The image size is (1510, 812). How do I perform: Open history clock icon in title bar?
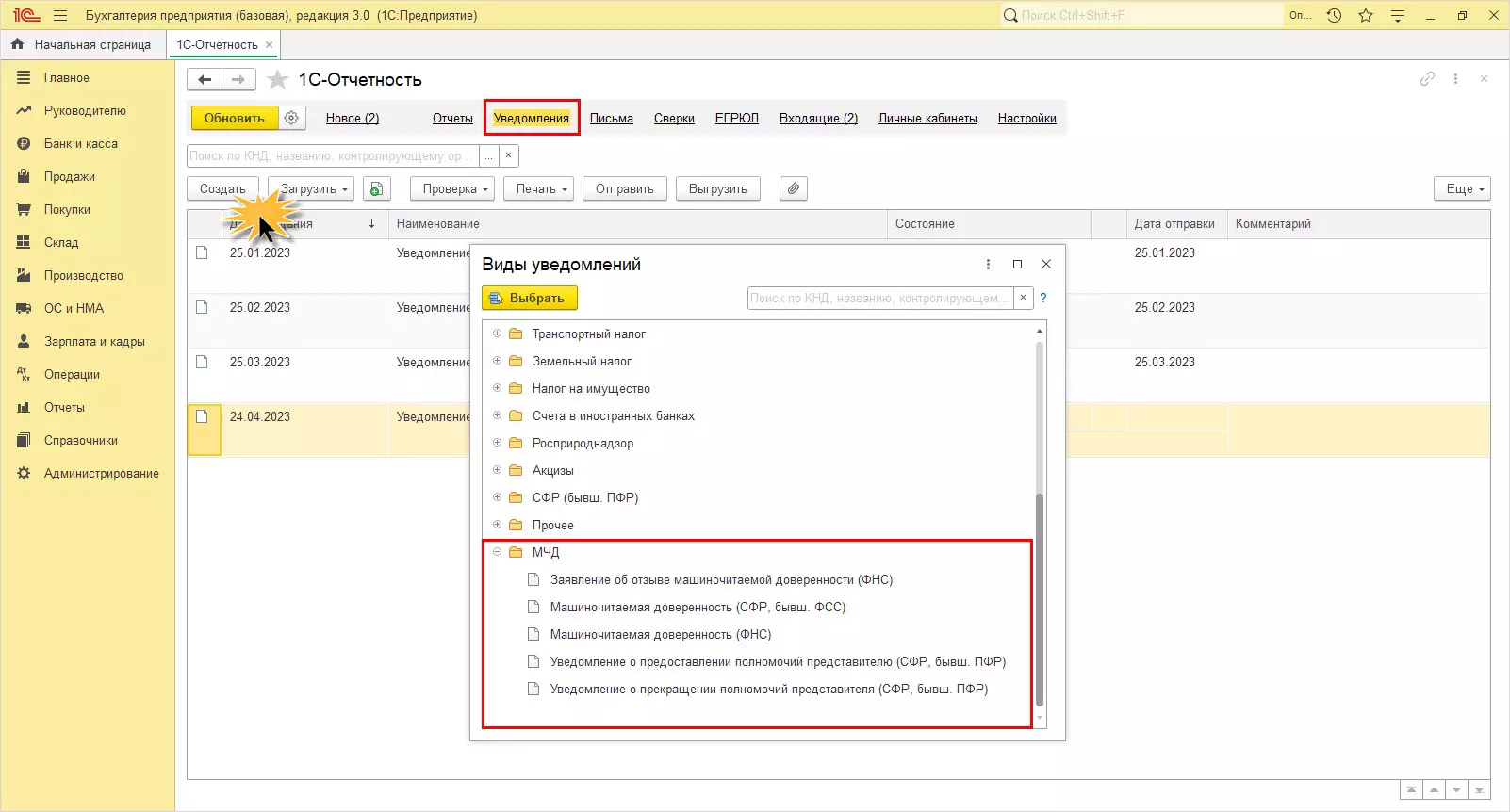[1334, 15]
